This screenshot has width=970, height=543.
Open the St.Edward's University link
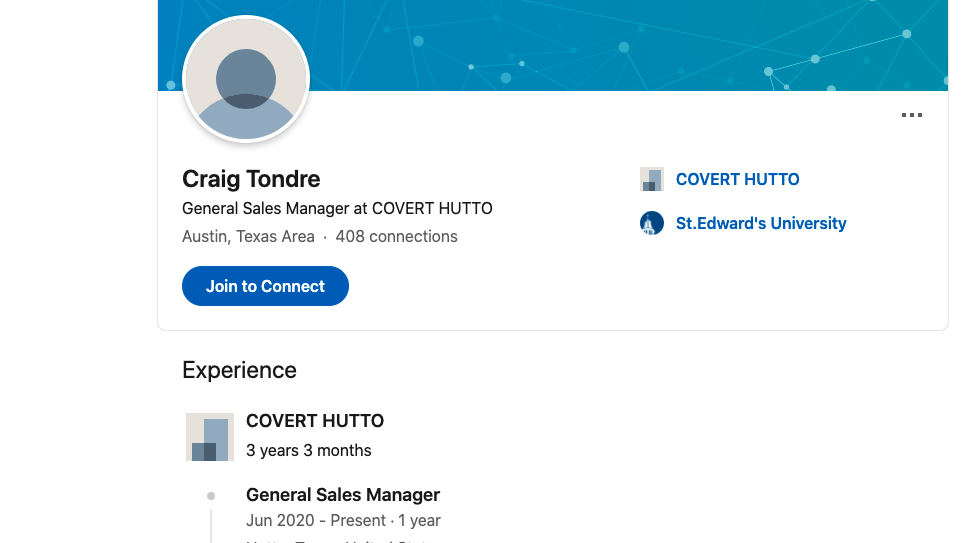(x=760, y=223)
